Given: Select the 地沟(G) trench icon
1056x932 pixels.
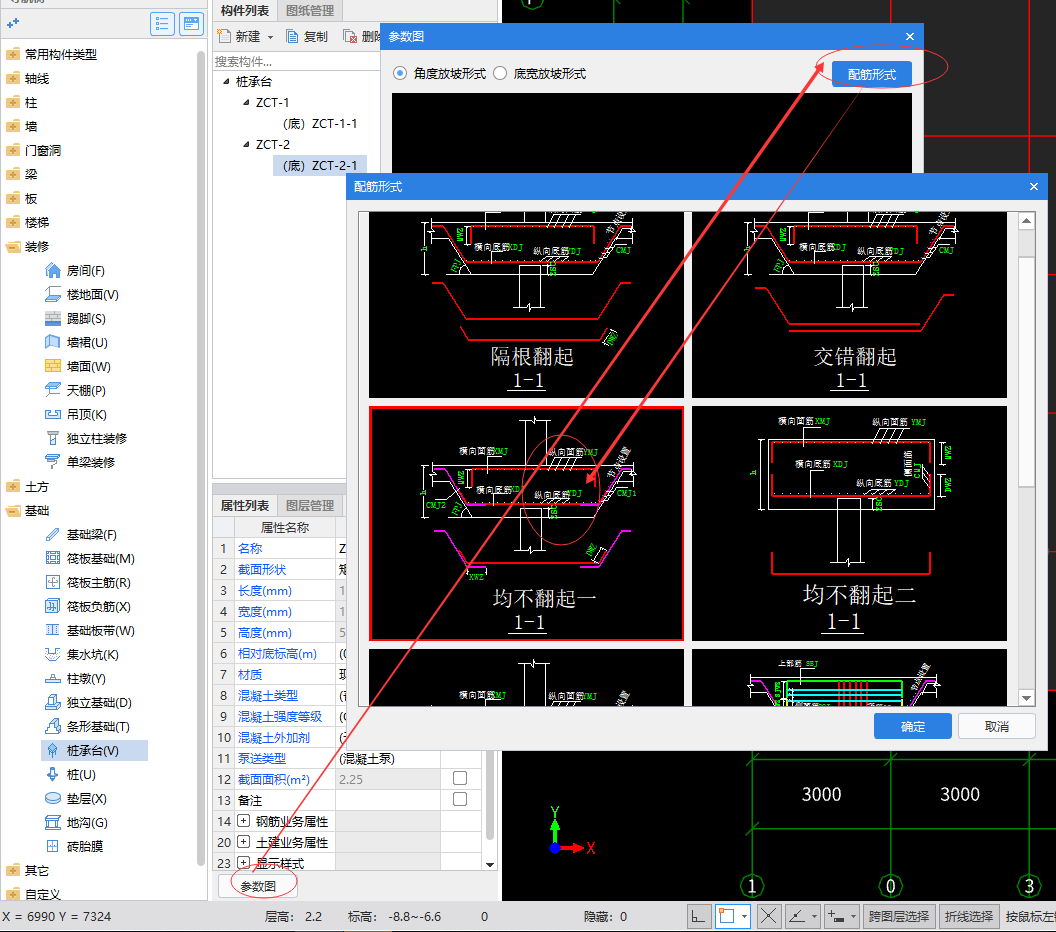Looking at the screenshot, I should (x=53, y=822).
